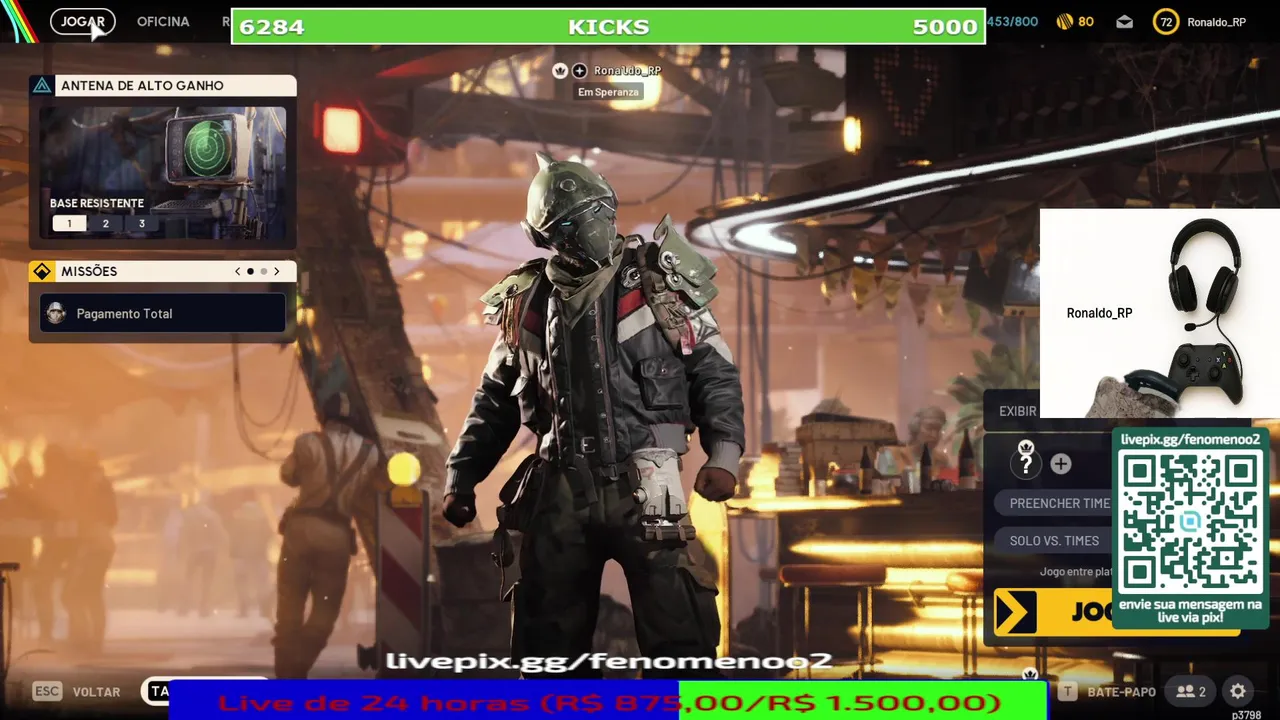This screenshot has height=720, width=1280.
Task: Click the livepix.gg/fenomenoo2 link above QR code
Action: [x=1190, y=439]
